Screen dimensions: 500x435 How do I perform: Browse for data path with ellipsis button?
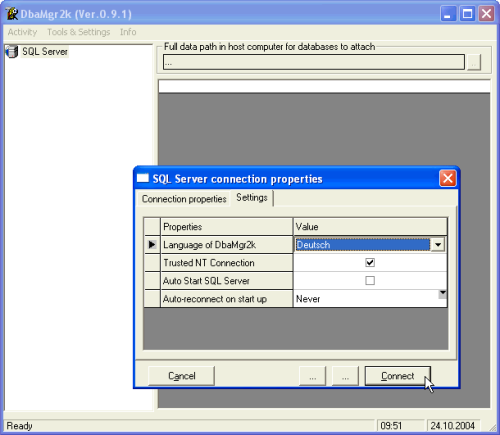pos(474,62)
